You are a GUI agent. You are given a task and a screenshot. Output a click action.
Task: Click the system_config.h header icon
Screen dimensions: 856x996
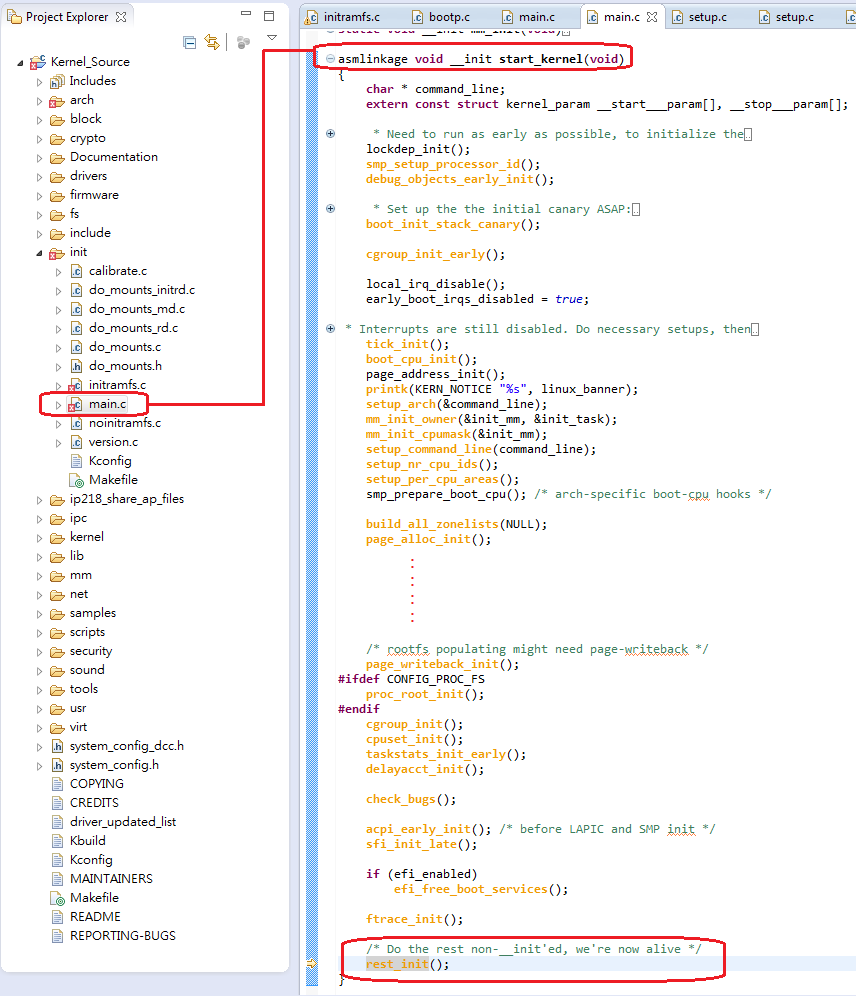point(55,765)
